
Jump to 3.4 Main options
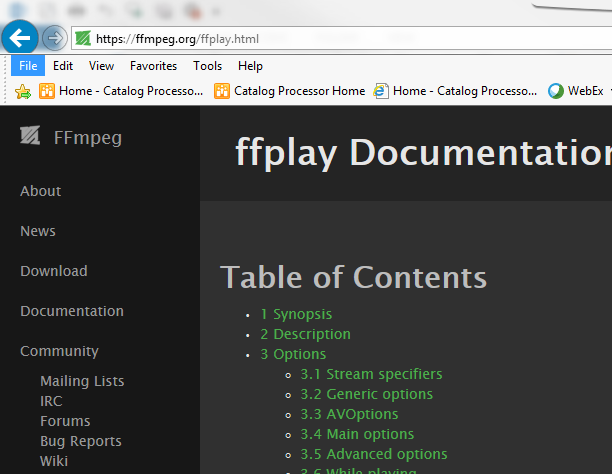(357, 434)
